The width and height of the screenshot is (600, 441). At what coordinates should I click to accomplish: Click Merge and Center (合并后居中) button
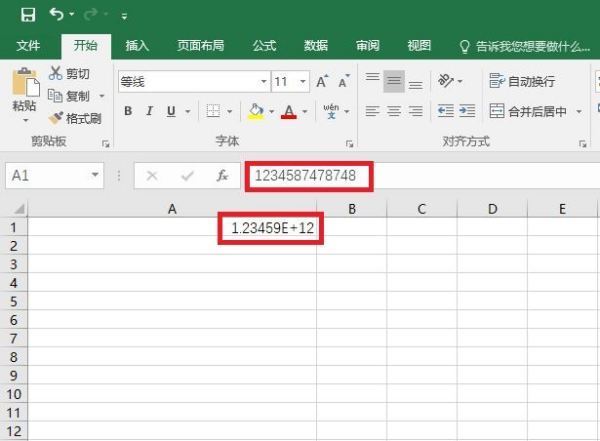pyautogui.click(x=527, y=111)
